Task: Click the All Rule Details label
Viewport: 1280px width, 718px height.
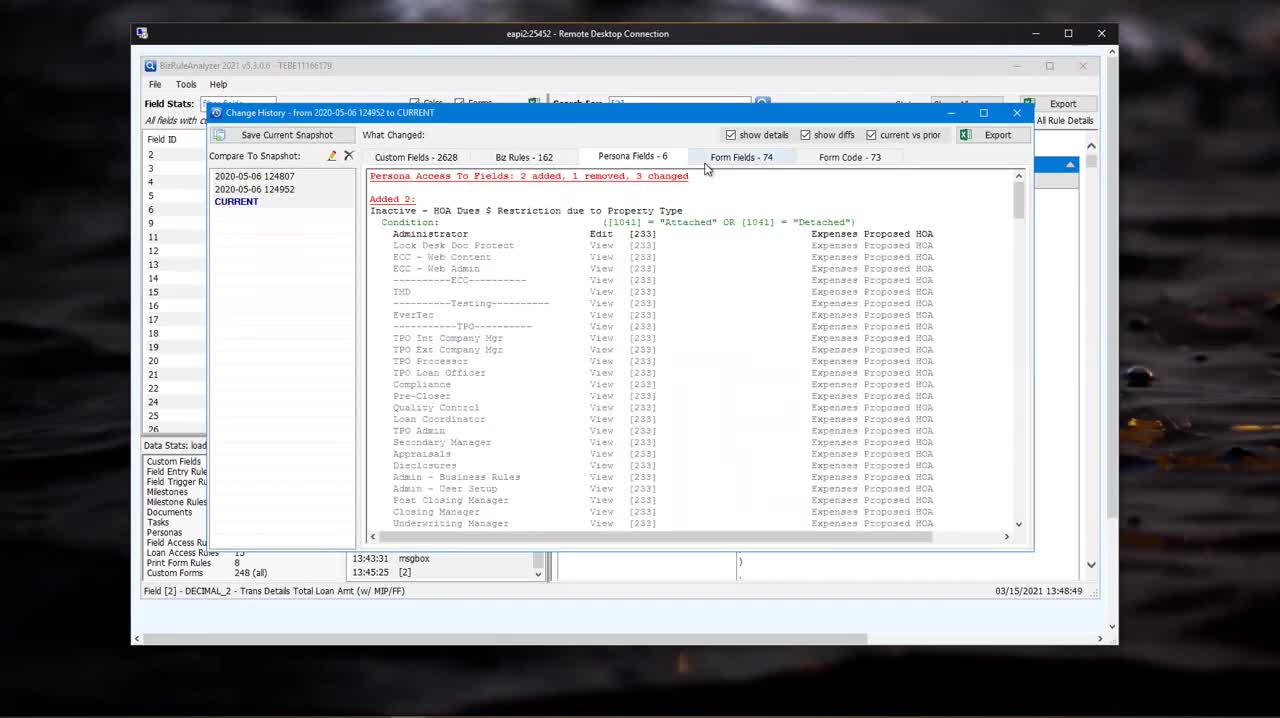Action: pyautogui.click(x=1064, y=120)
